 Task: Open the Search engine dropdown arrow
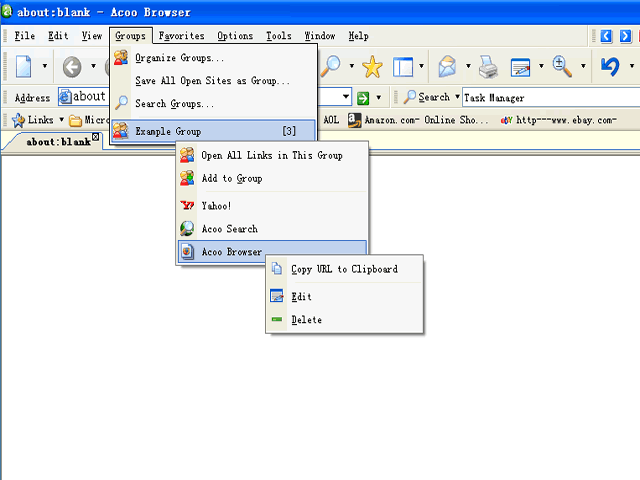click(x=457, y=97)
